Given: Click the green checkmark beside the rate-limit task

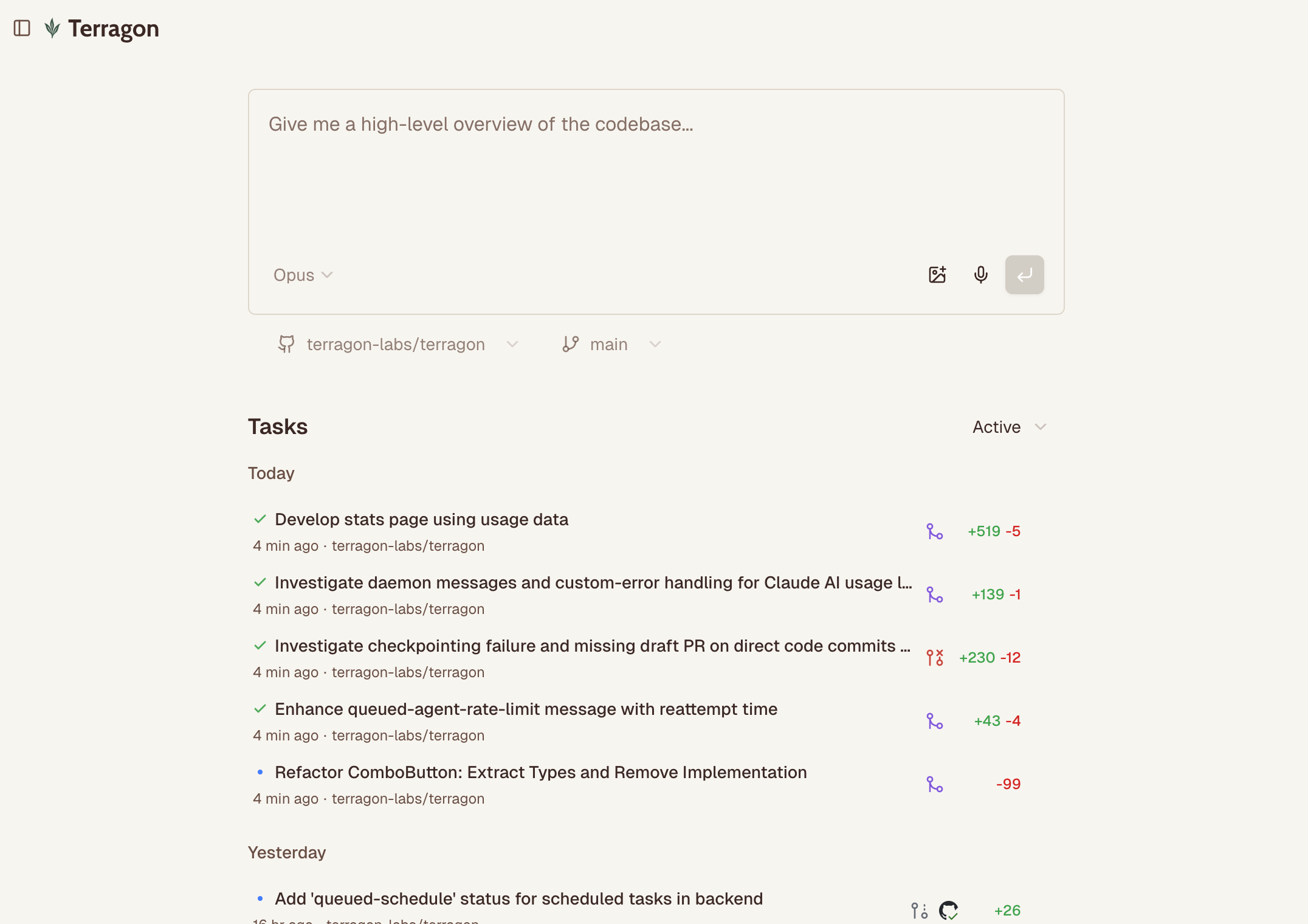Looking at the screenshot, I should pyautogui.click(x=260, y=709).
